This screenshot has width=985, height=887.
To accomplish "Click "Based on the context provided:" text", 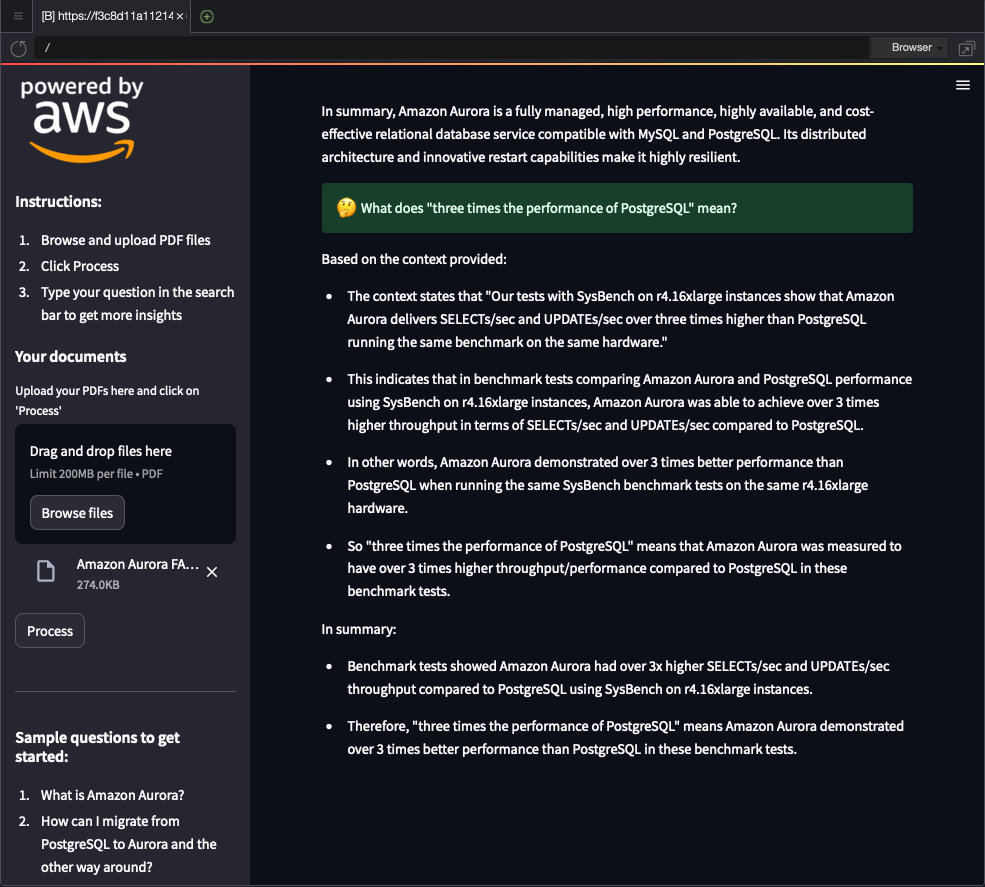I will pos(414,259).
